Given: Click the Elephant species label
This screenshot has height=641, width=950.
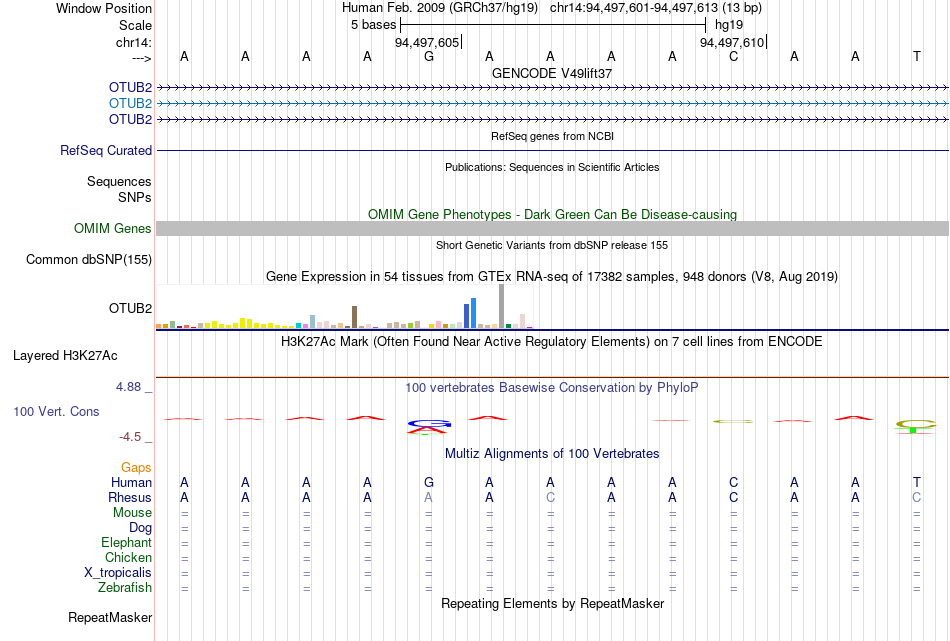Looking at the screenshot, I should [126, 542].
